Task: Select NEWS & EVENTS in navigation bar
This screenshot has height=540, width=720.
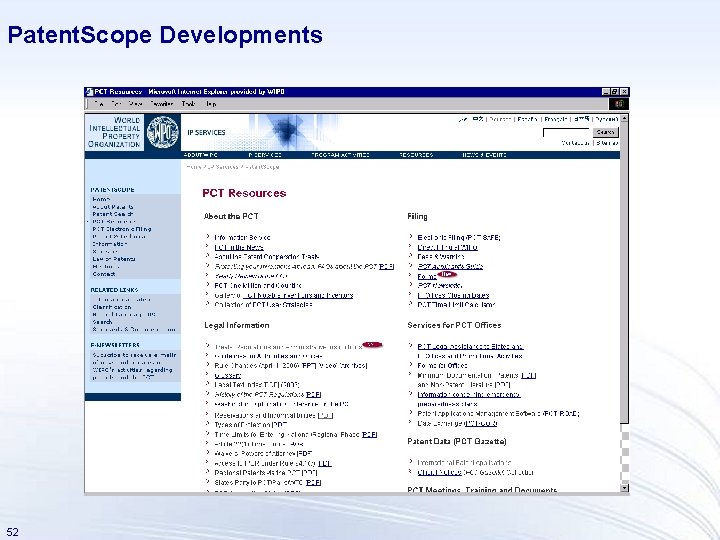Action: click(x=484, y=155)
